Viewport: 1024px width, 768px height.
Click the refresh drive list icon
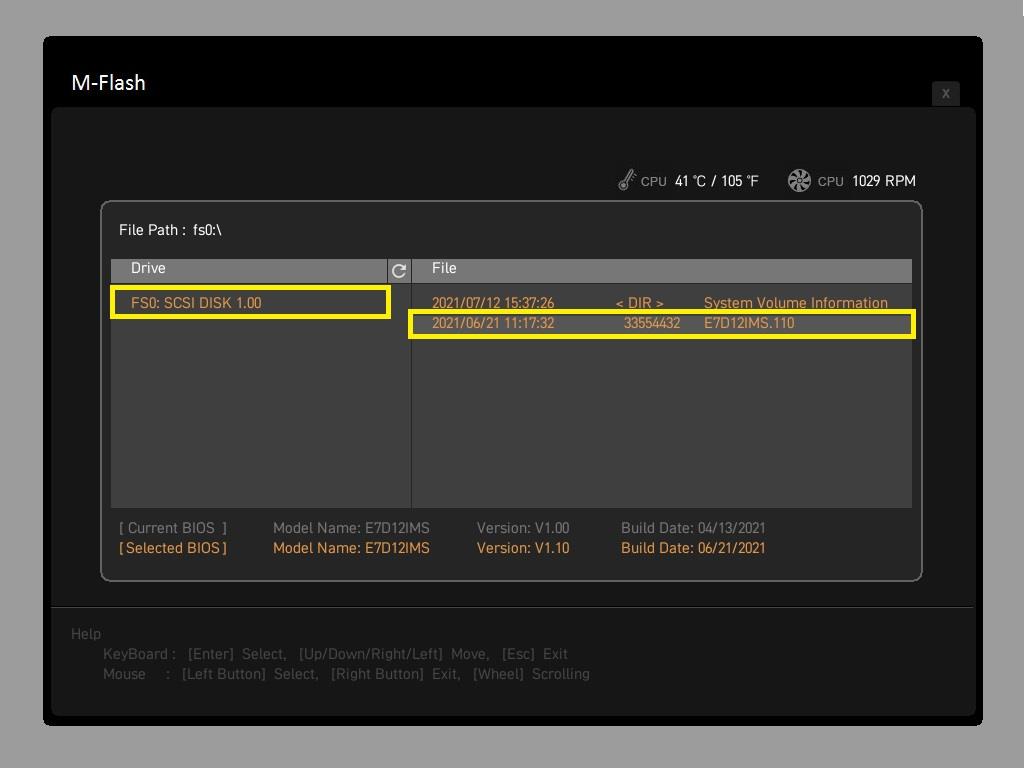pos(399,270)
